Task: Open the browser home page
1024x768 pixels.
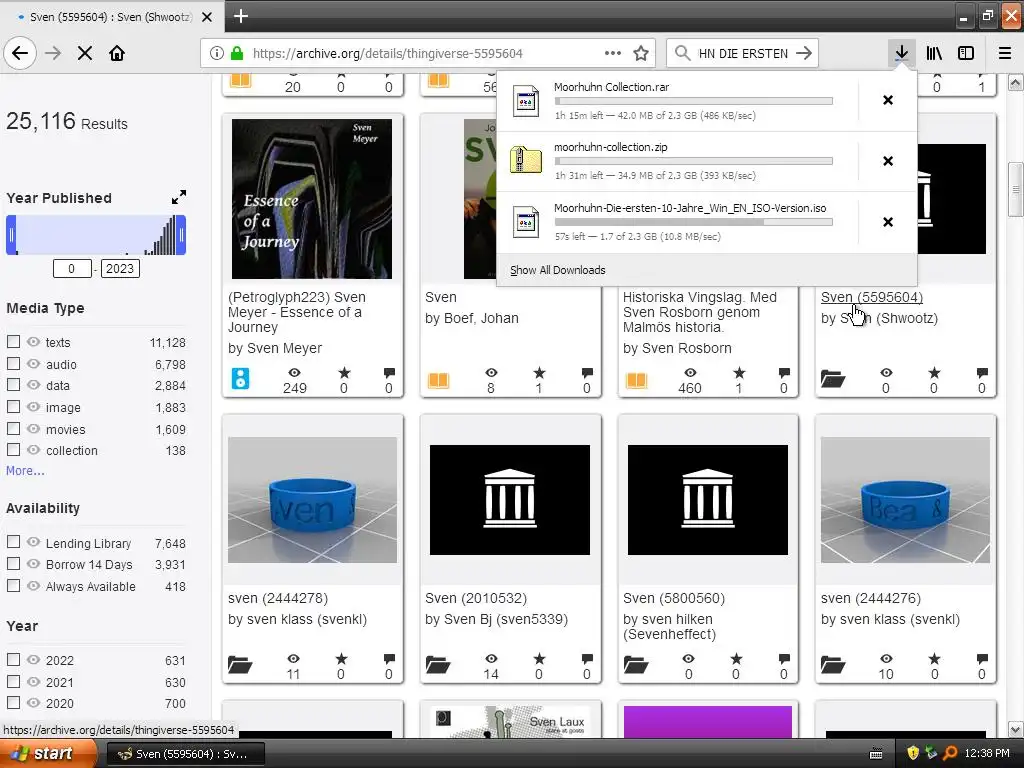Action: [x=117, y=53]
